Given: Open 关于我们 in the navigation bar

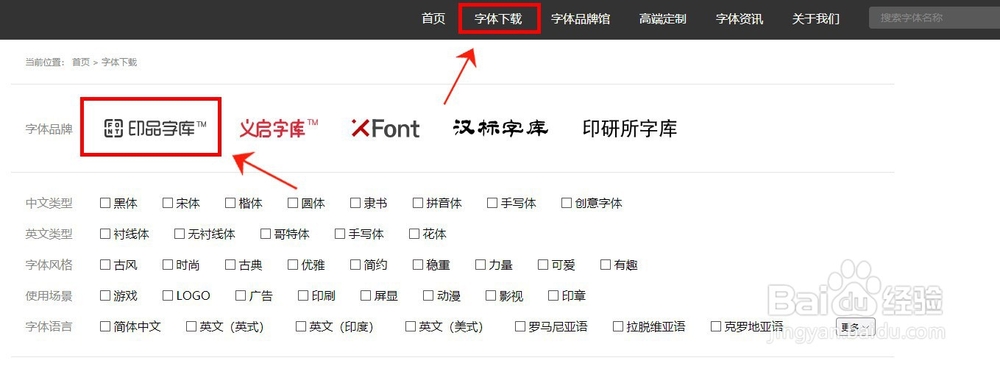Looking at the screenshot, I should (x=816, y=18).
